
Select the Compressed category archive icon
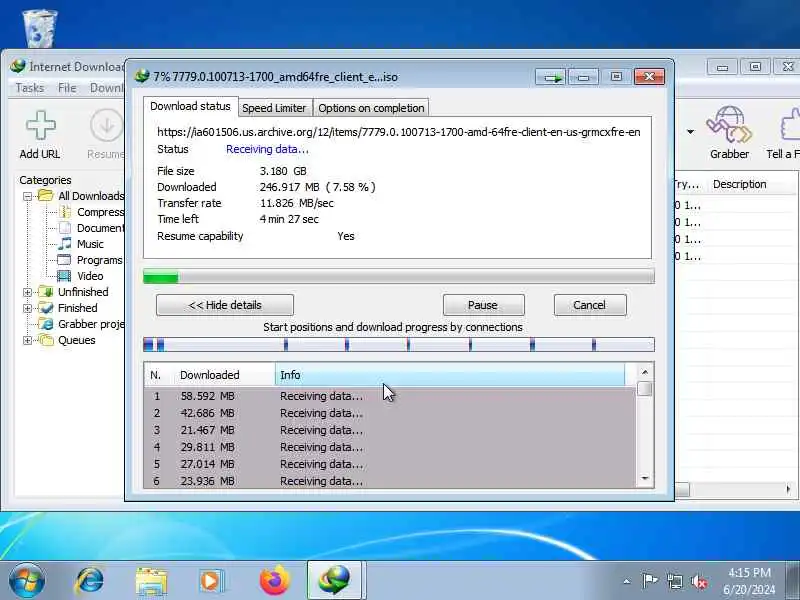coord(65,212)
